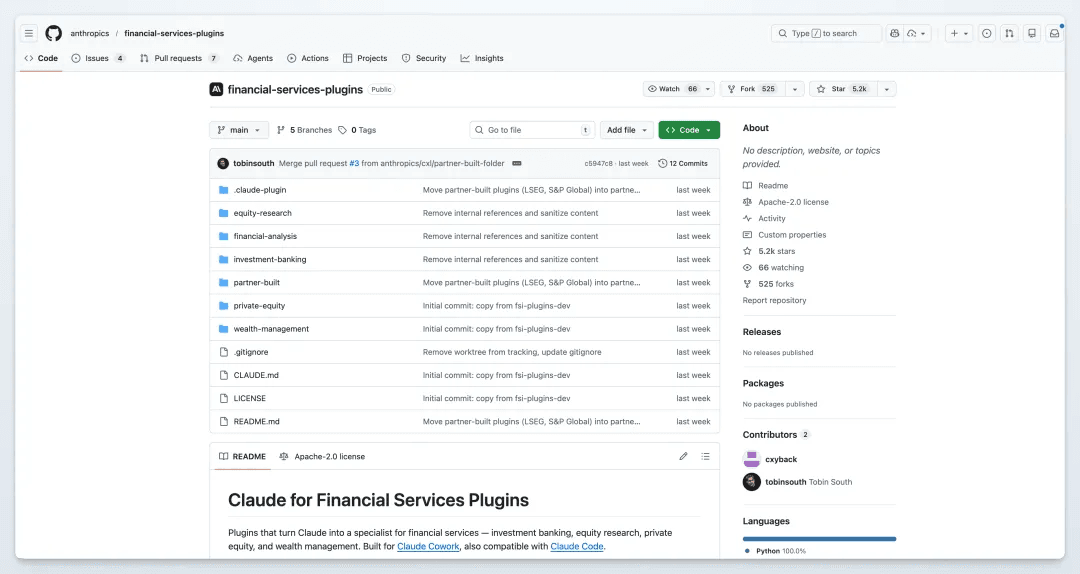
Task: Click the Python language bar
Action: pos(819,538)
